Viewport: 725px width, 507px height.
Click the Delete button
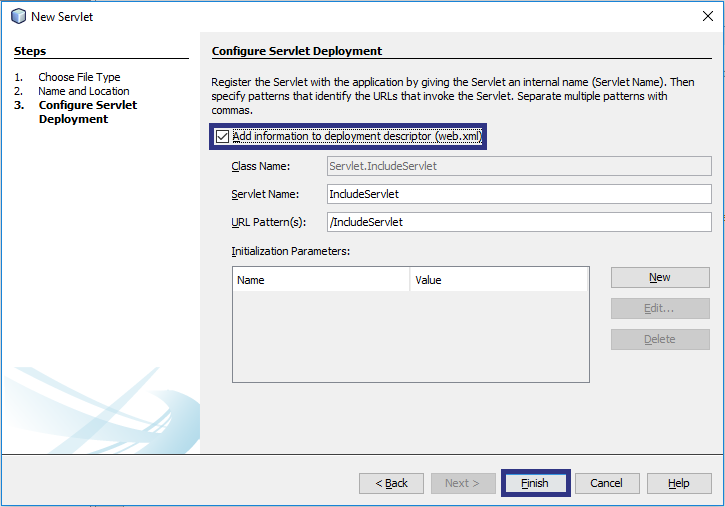pyautogui.click(x=659, y=339)
